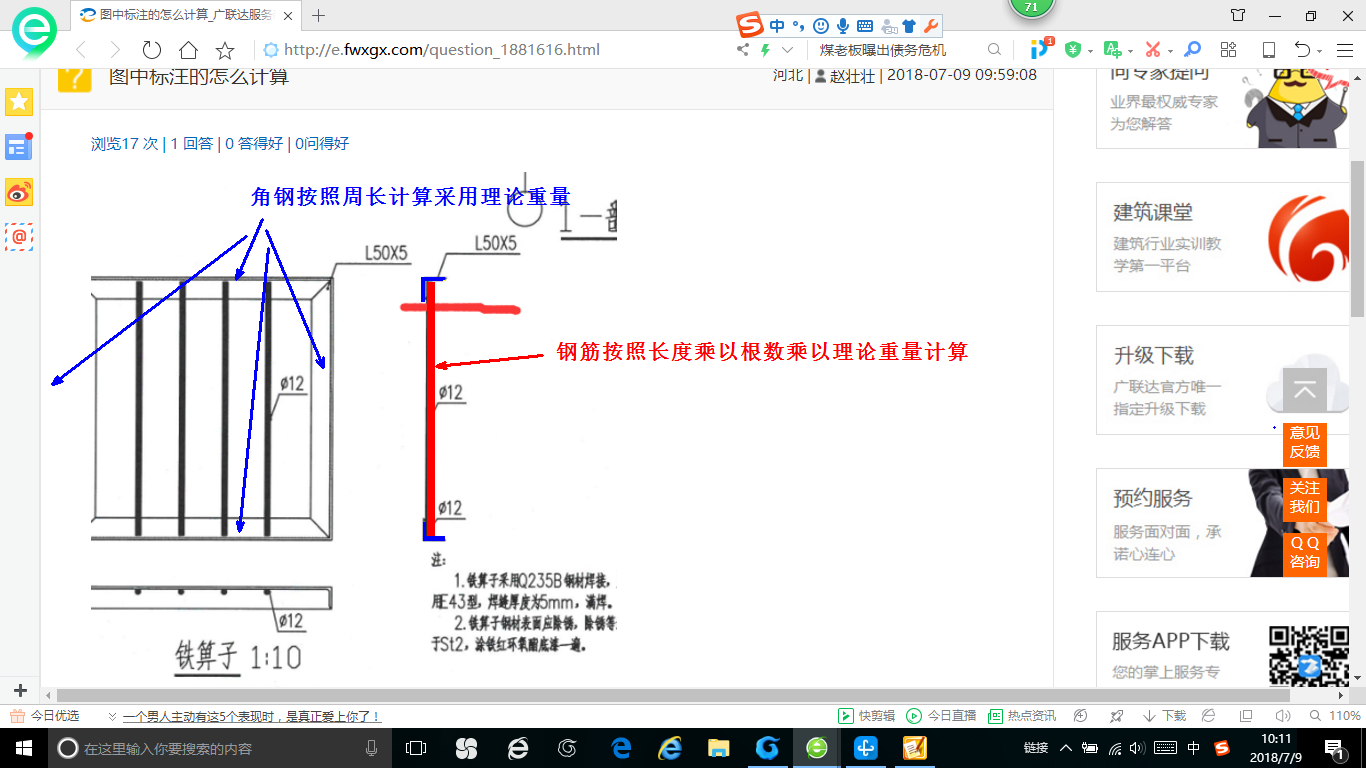This screenshot has width=1366, height=768.
Task: Open Sogou IME wrench settings
Action: [930, 26]
